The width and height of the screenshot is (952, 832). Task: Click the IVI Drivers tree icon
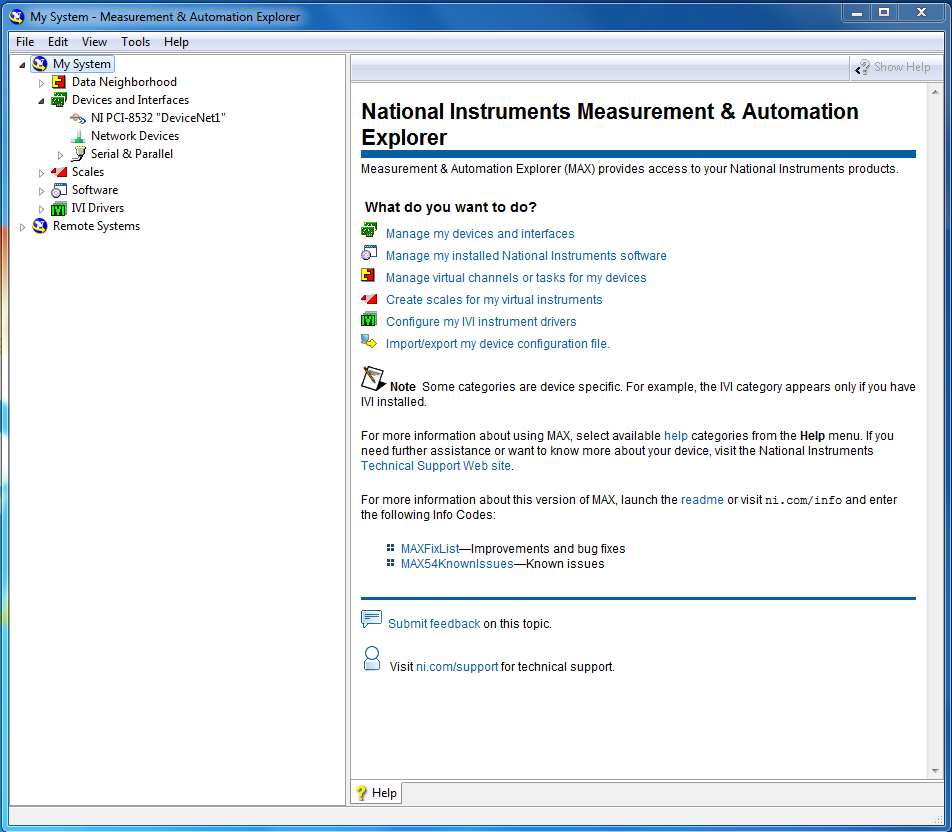tap(59, 208)
